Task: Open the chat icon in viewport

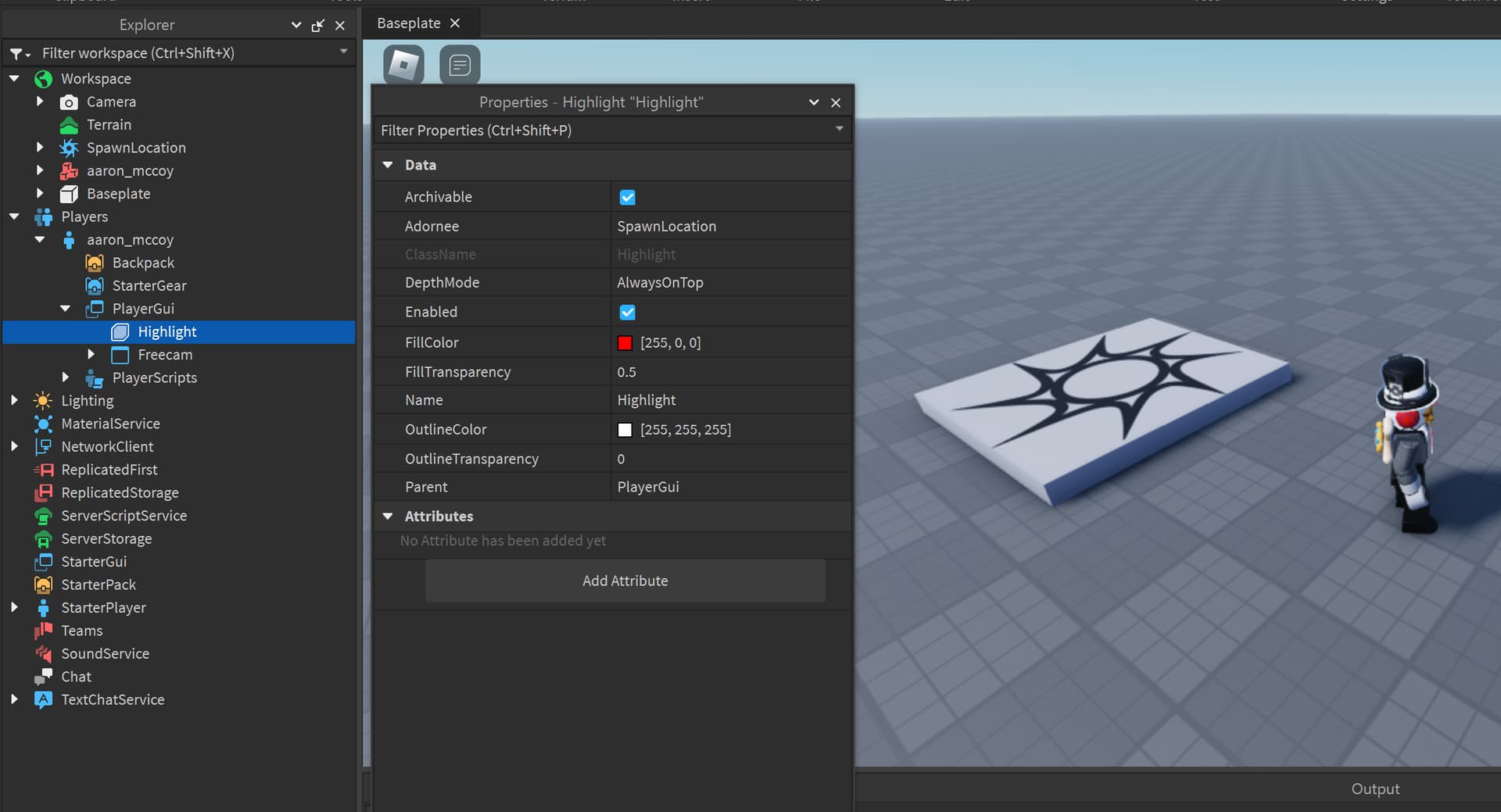Action: 460,64
